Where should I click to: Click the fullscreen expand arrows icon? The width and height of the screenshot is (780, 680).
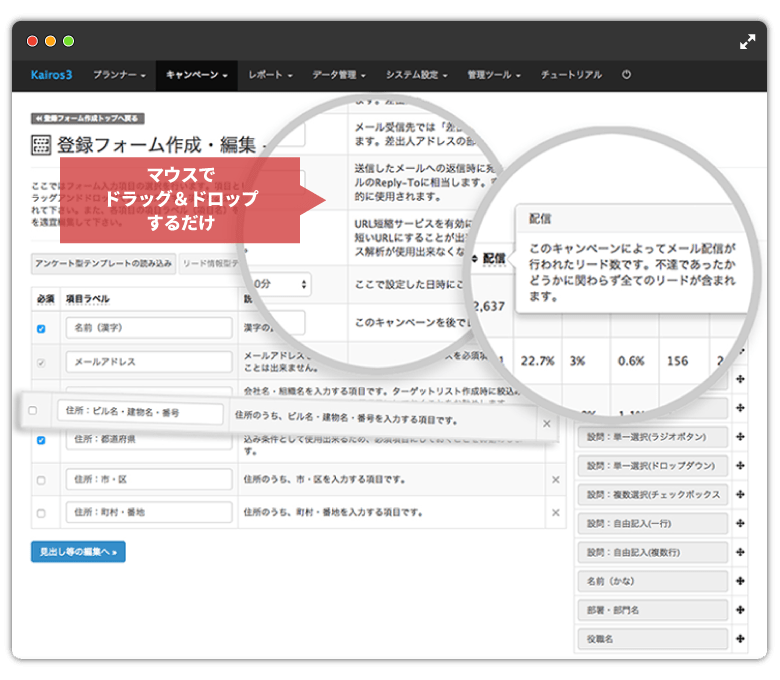point(747,42)
